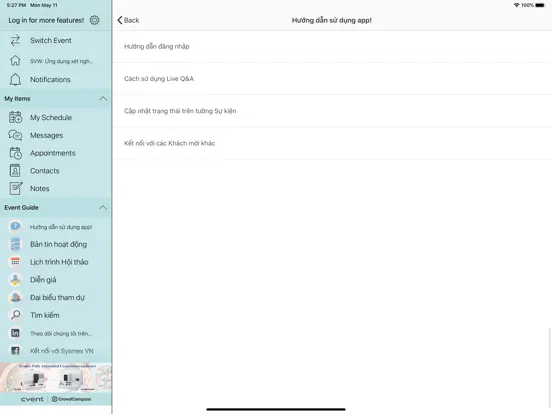Viewport: 552px width, 414px height.
Task: Open Notifications menu item
Action: tap(56, 80)
